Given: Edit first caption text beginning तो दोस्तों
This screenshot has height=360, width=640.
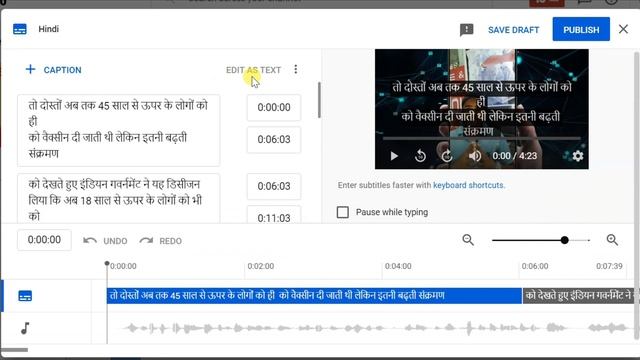Looking at the screenshot, I should pos(118,130).
